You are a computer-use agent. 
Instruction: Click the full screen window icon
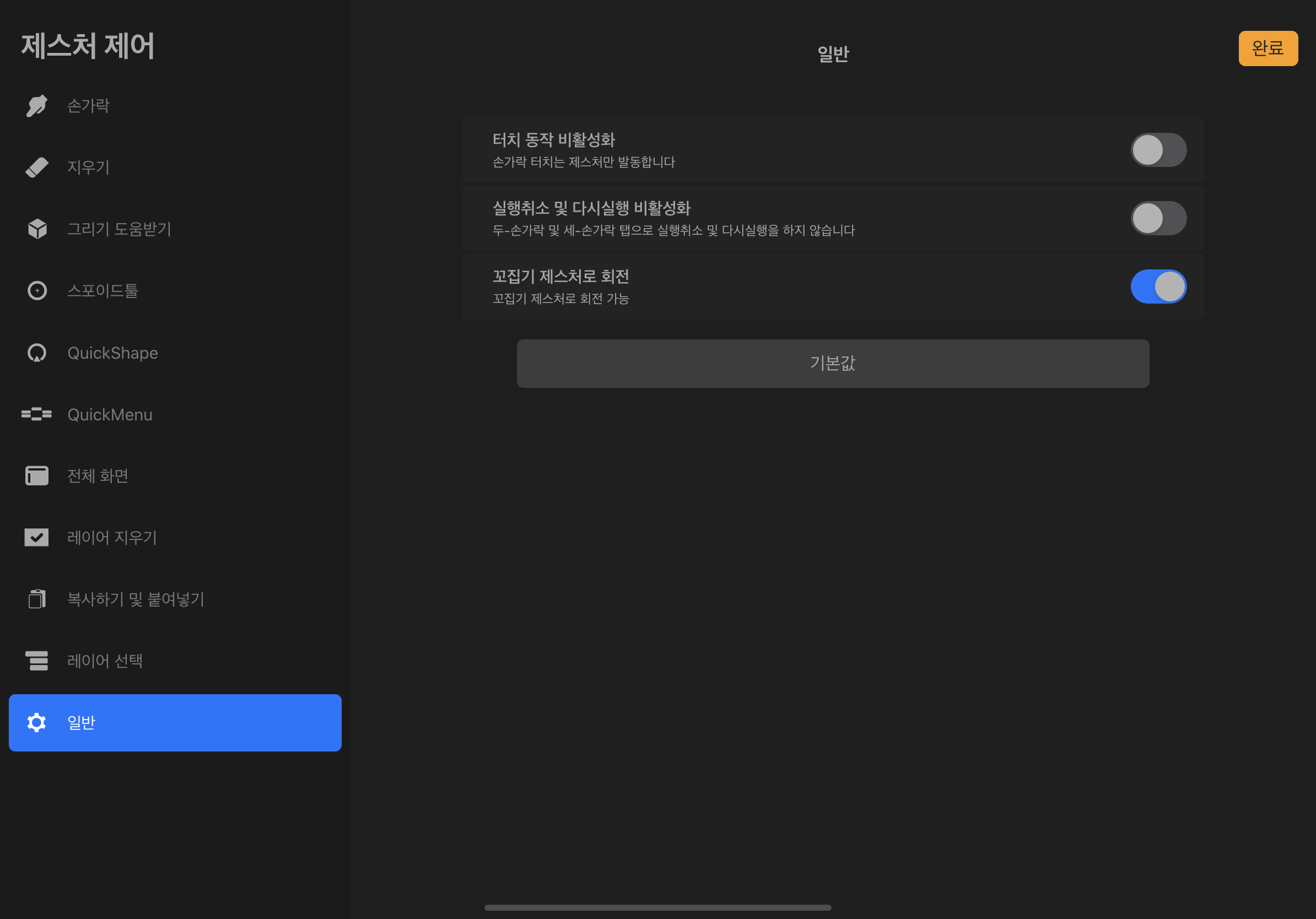point(37,475)
